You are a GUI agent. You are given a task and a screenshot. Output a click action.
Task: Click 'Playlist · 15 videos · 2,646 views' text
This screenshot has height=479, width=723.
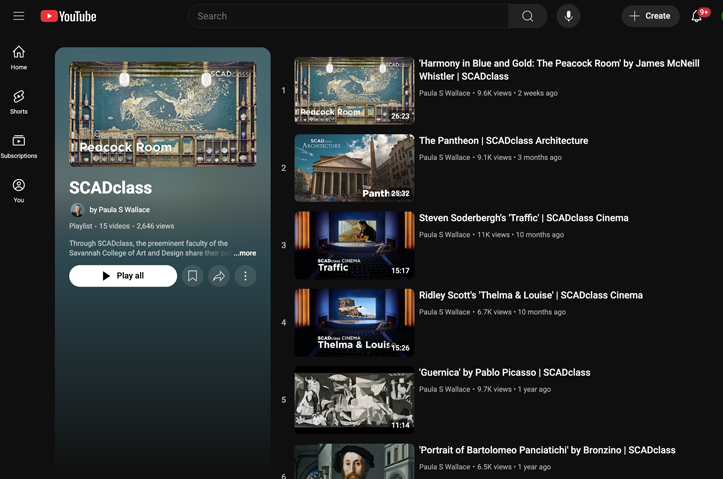coord(122,226)
